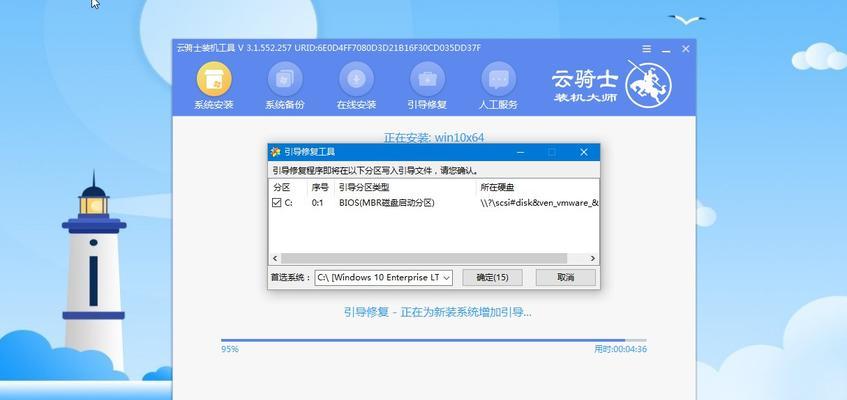
Task: Click the horizontal scrollbar thumb in partition list
Action: tap(424, 258)
